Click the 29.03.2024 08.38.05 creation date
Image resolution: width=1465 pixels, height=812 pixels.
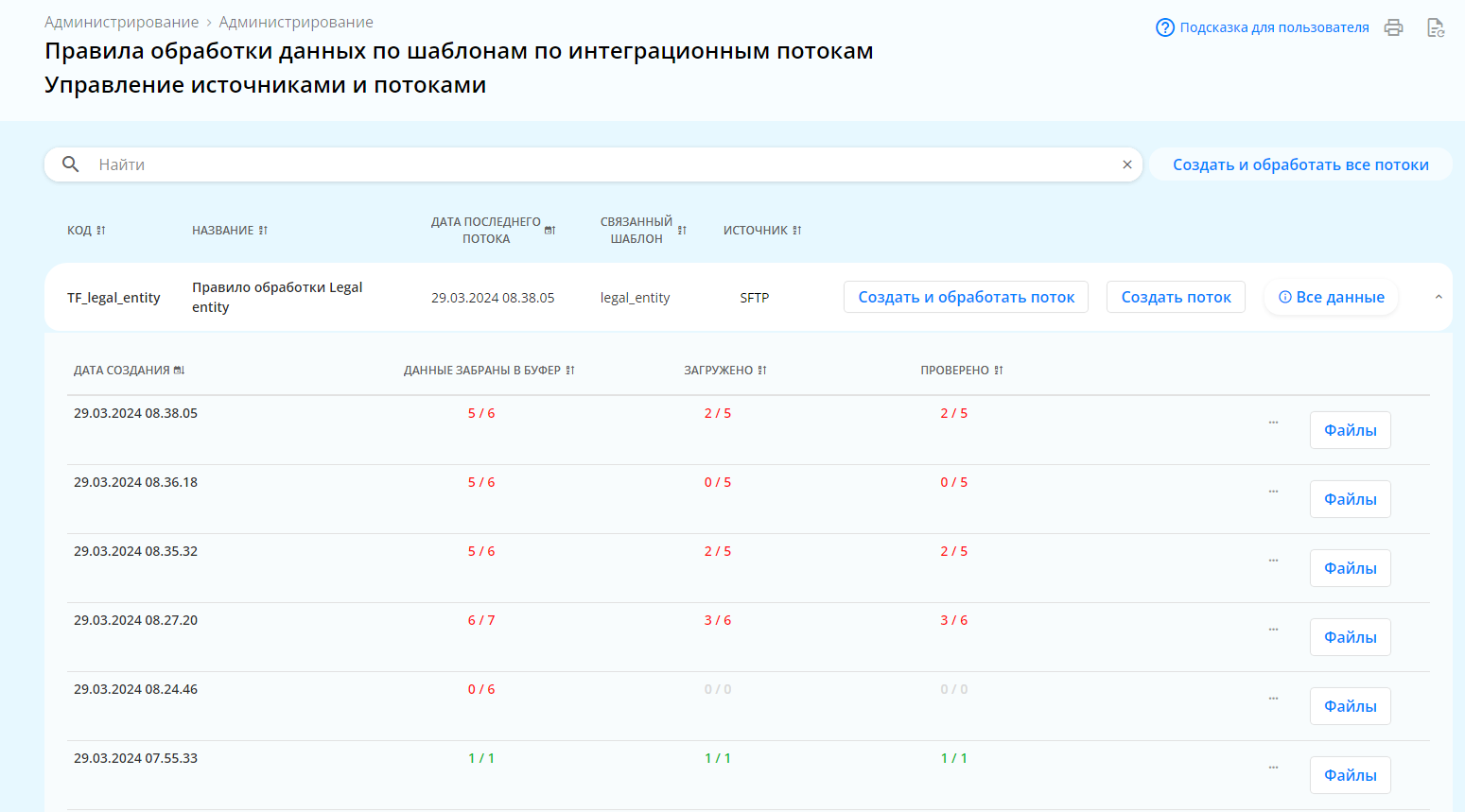[x=135, y=413]
